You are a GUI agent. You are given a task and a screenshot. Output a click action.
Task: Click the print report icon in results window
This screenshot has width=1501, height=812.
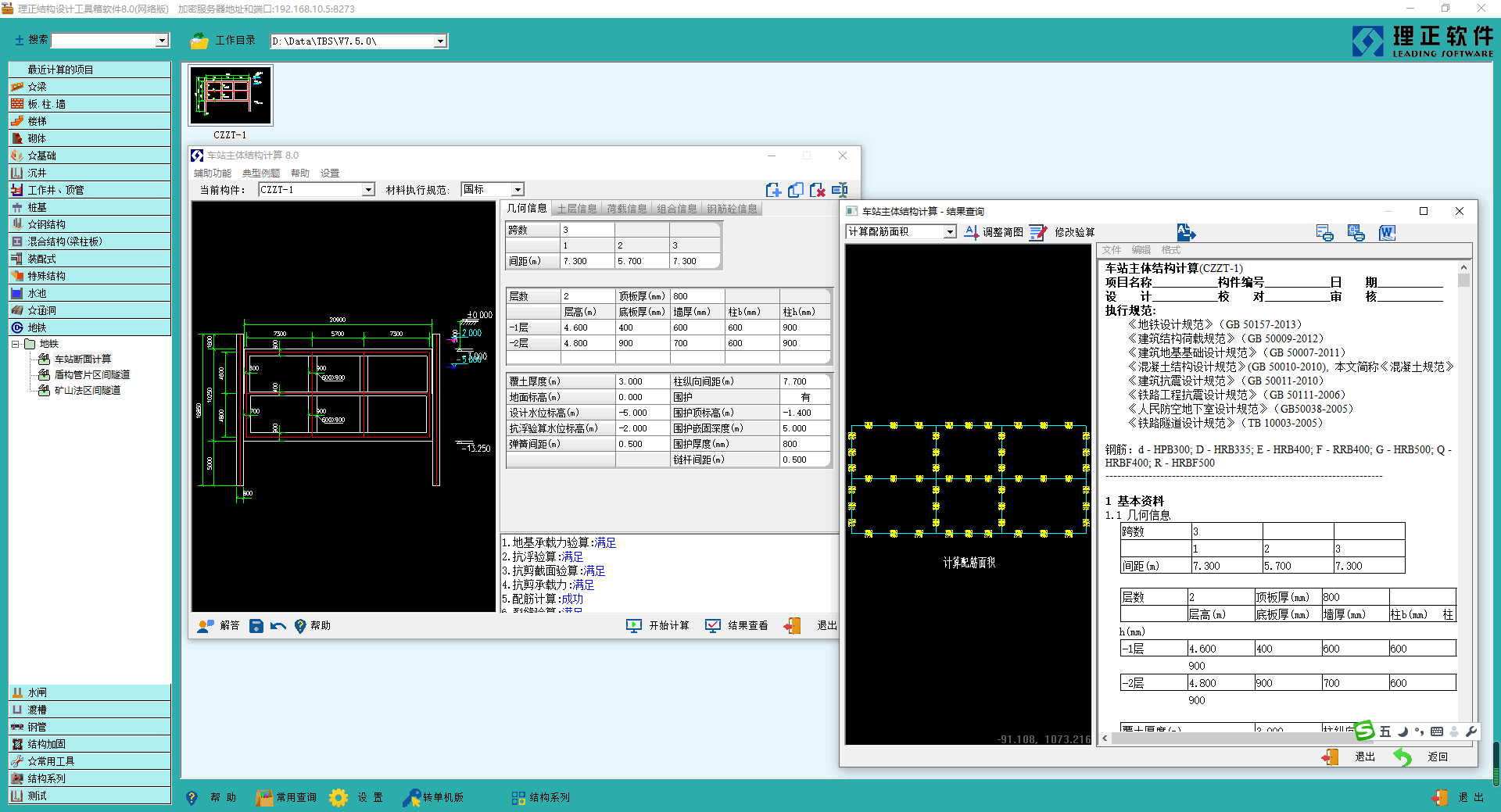1324,233
